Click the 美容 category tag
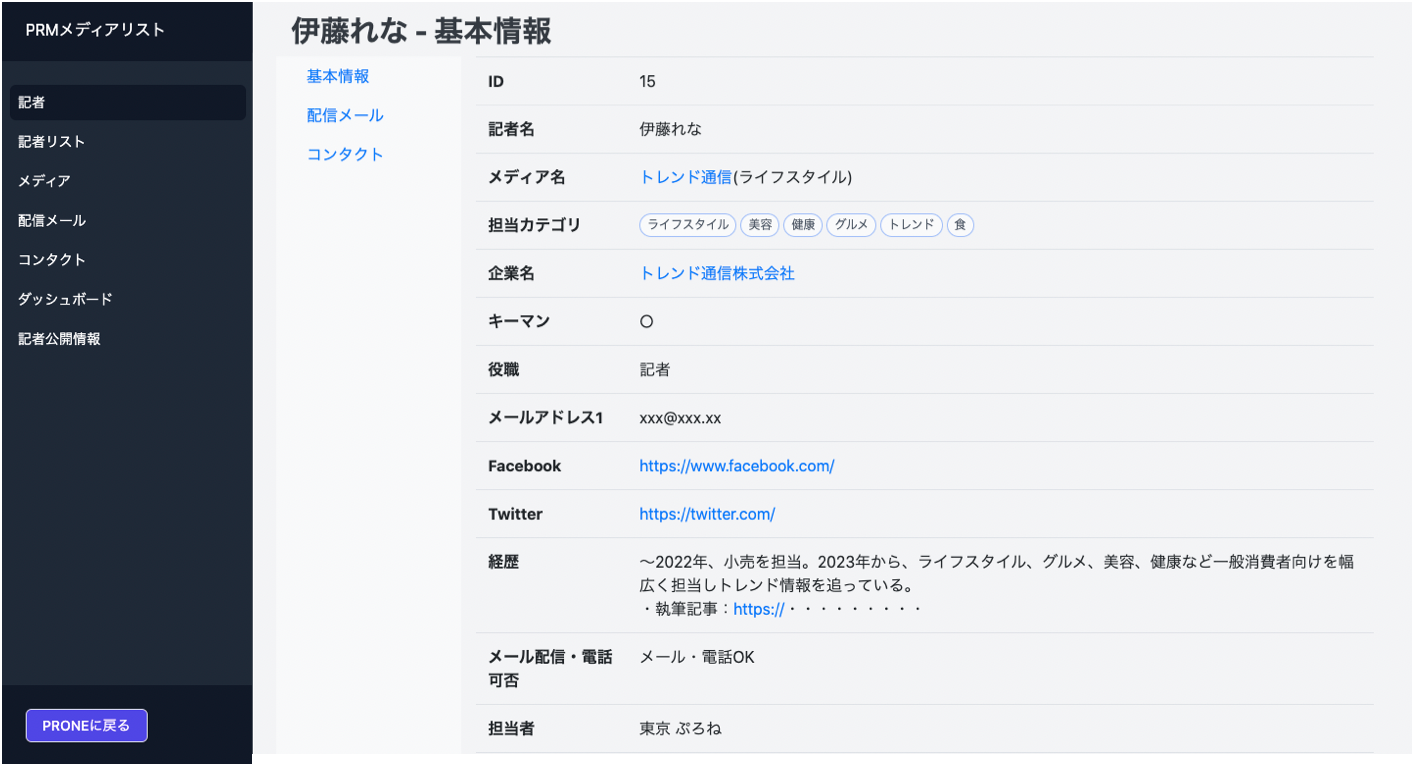Viewport: 1422px width, 764px height. click(x=760, y=225)
